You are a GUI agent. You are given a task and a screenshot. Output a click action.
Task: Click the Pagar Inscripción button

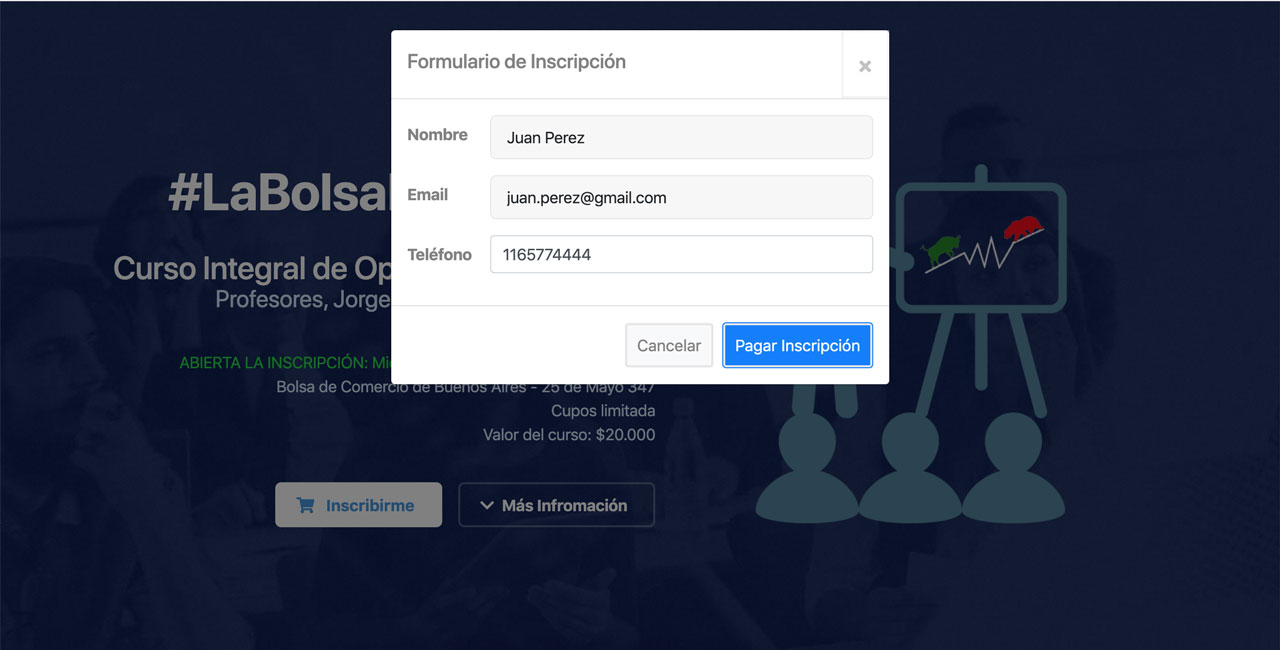(x=797, y=345)
